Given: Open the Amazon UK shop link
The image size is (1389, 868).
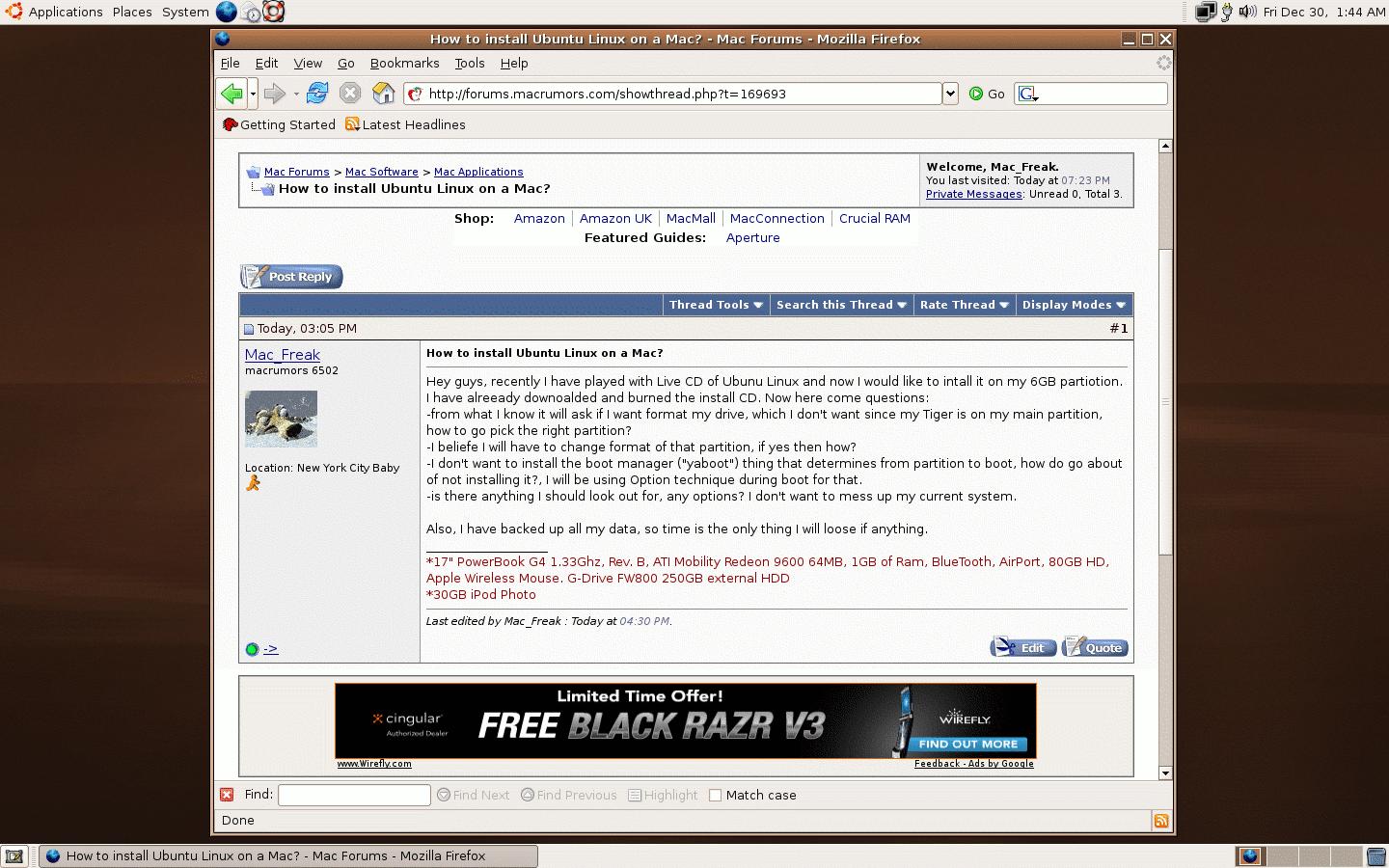Looking at the screenshot, I should pyautogui.click(x=615, y=219).
